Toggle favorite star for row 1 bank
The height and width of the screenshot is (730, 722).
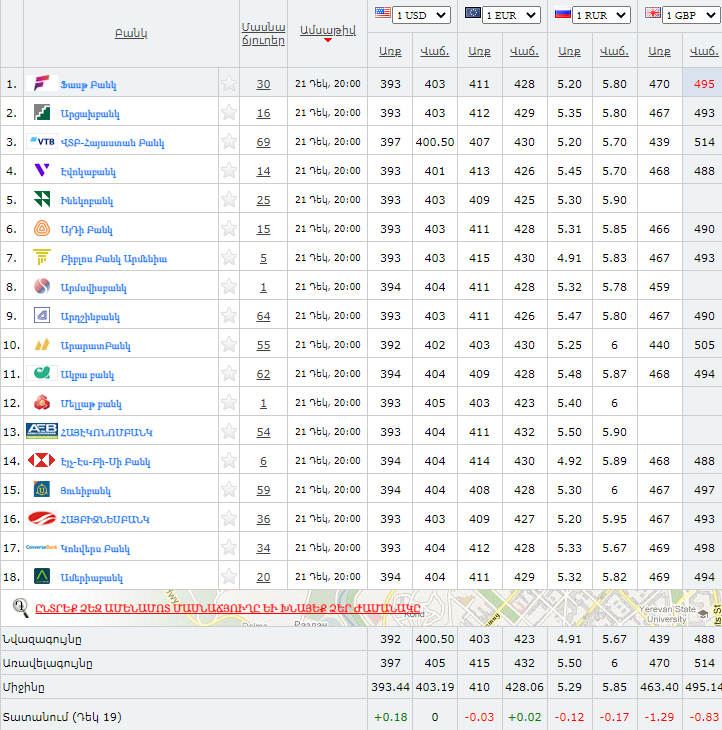229,84
